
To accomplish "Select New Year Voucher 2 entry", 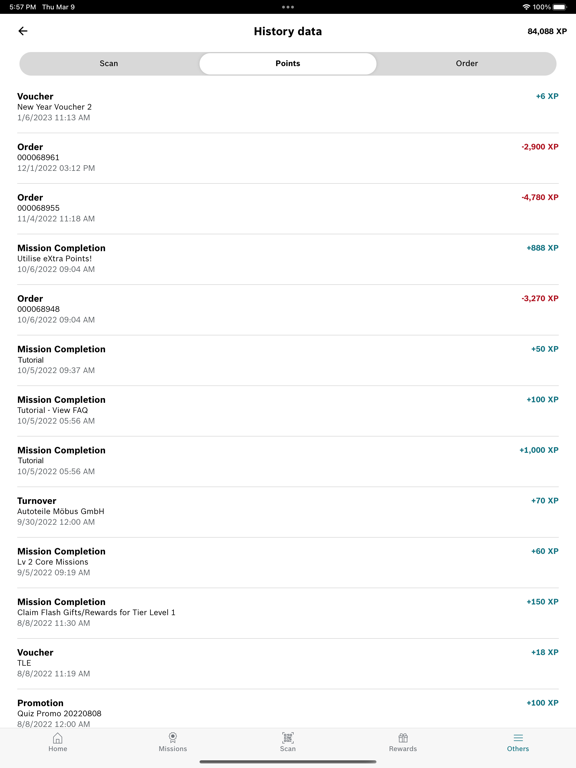I will 288,107.
